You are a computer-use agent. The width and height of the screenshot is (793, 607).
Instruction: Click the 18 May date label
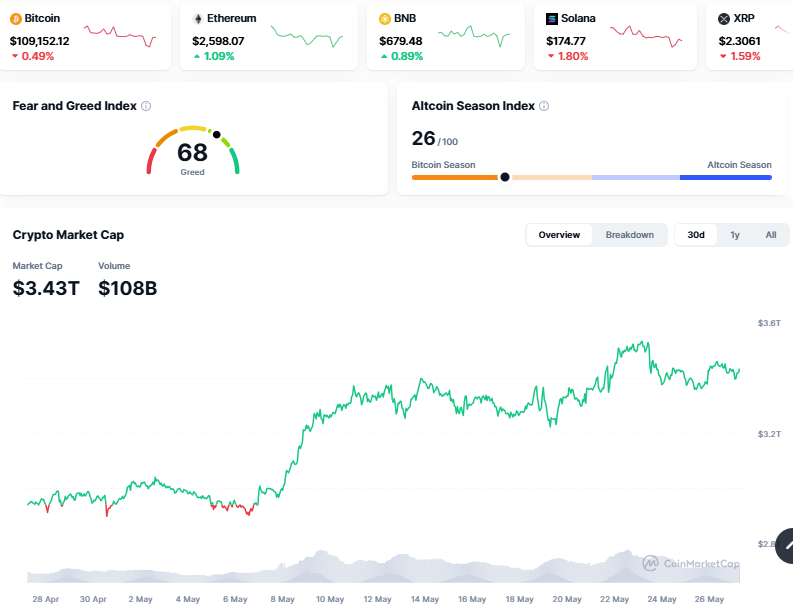[x=519, y=599]
